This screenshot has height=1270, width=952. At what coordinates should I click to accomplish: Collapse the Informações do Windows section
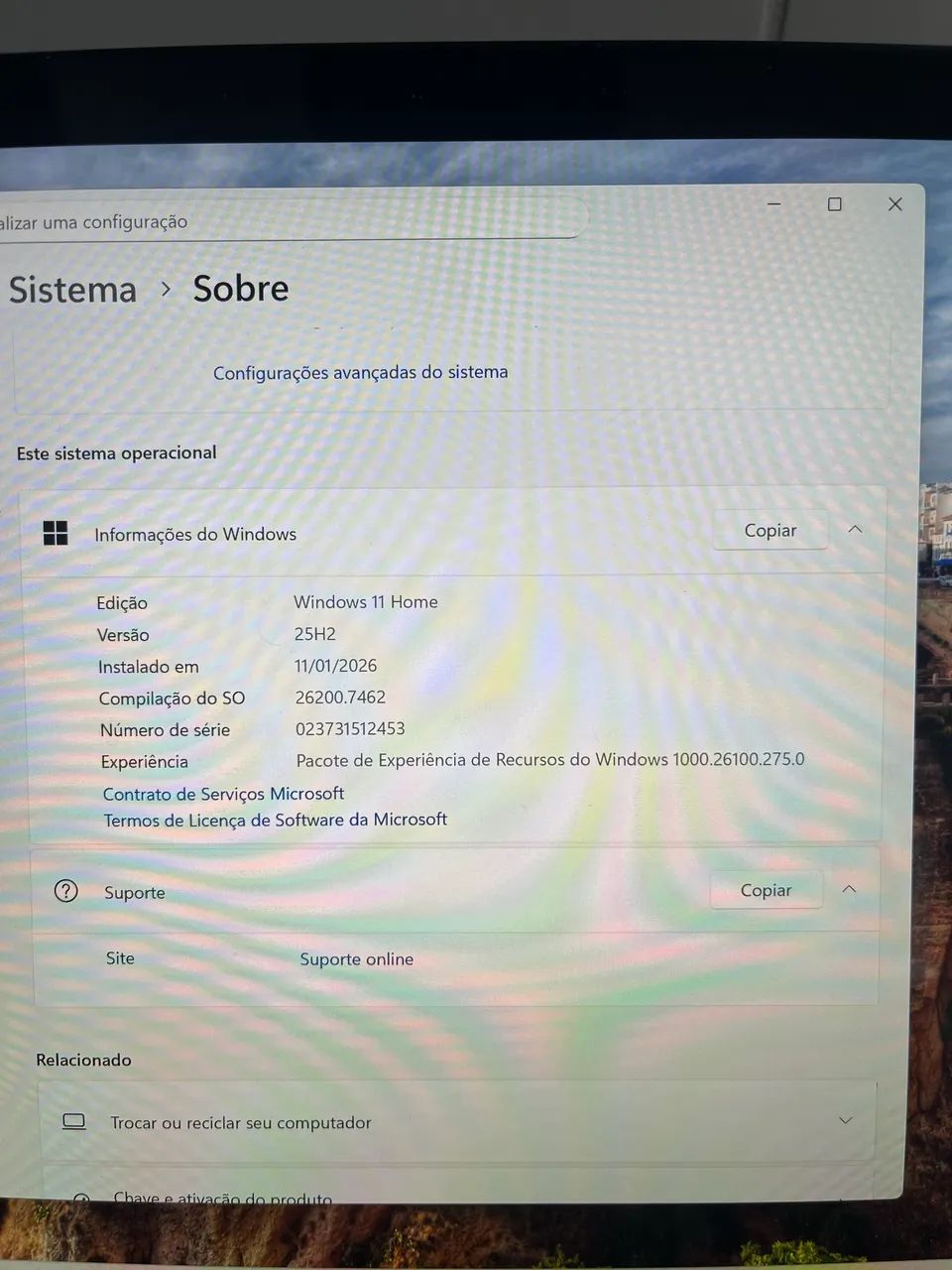(855, 530)
